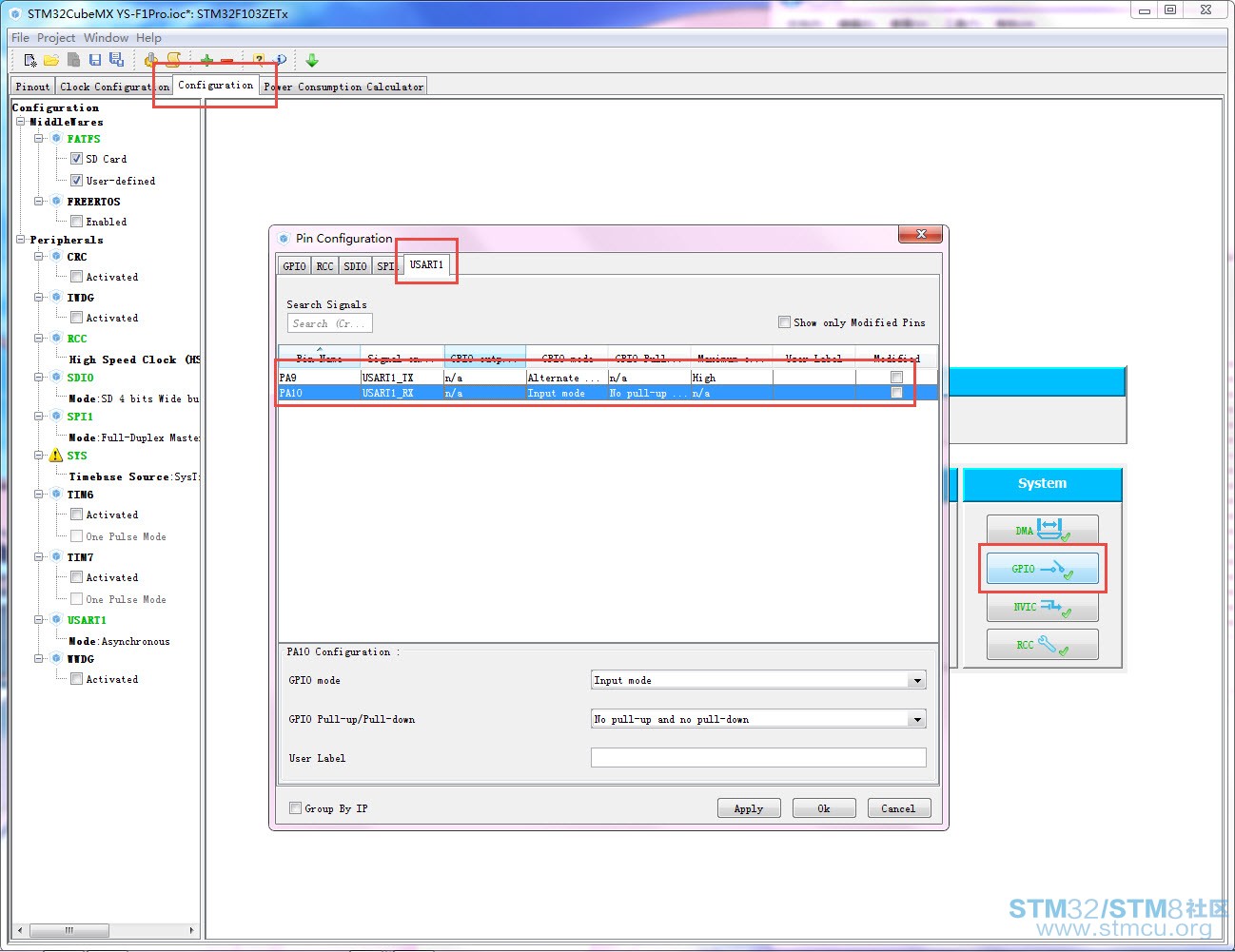Viewport: 1235px width, 952px height.
Task: Click the FATFS cube icon in tree
Action: 56,139
